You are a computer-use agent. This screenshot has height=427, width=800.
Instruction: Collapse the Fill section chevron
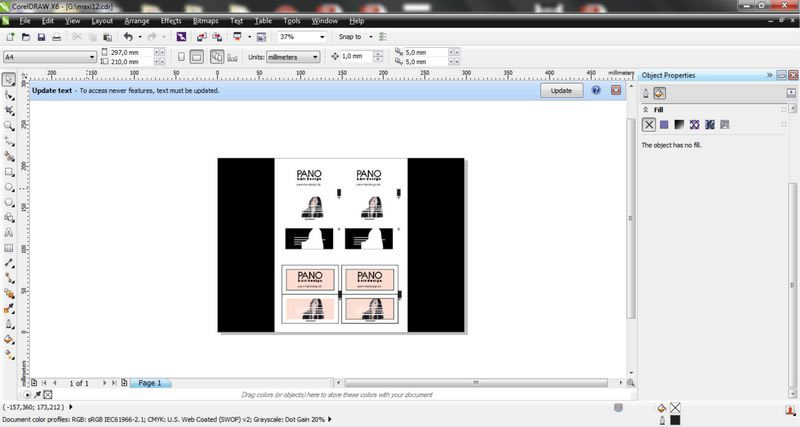[645, 110]
